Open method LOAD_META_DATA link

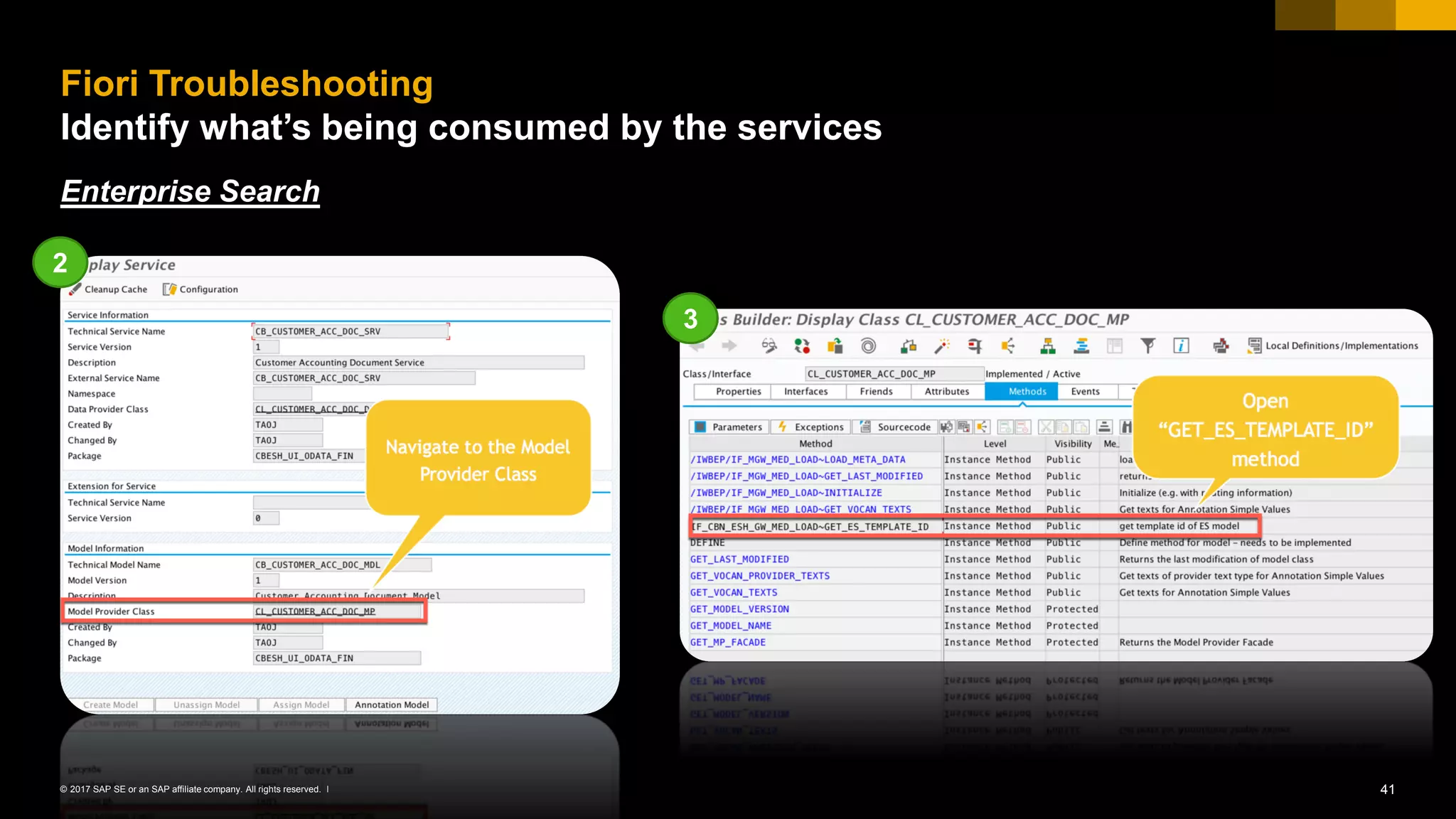(798, 460)
